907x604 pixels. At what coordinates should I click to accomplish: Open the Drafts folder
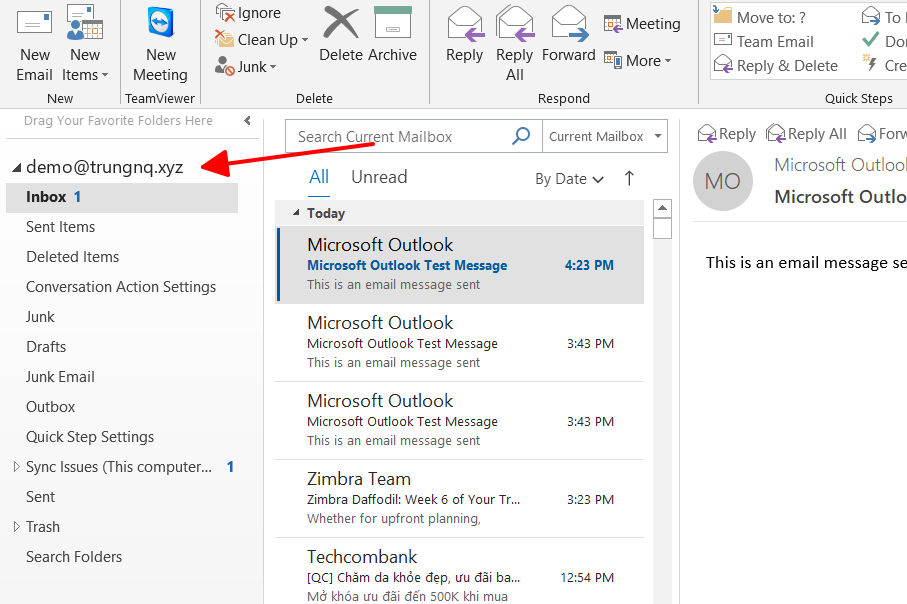46,347
